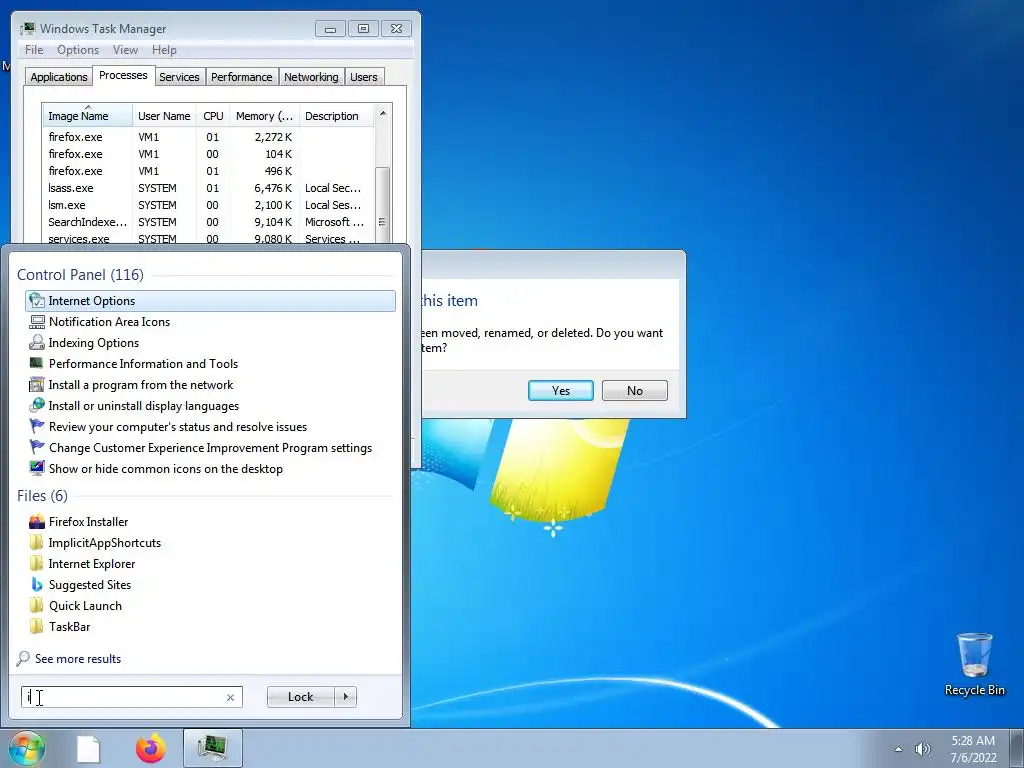
Task: Click Control Panel (116) results header
Action: click(x=80, y=274)
